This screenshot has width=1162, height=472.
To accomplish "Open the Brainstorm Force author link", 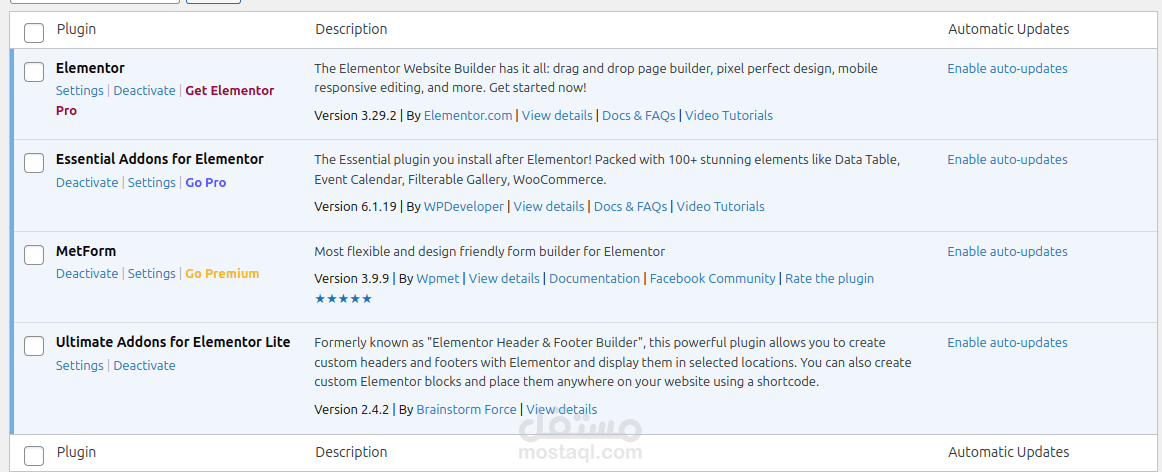I will [x=466, y=410].
